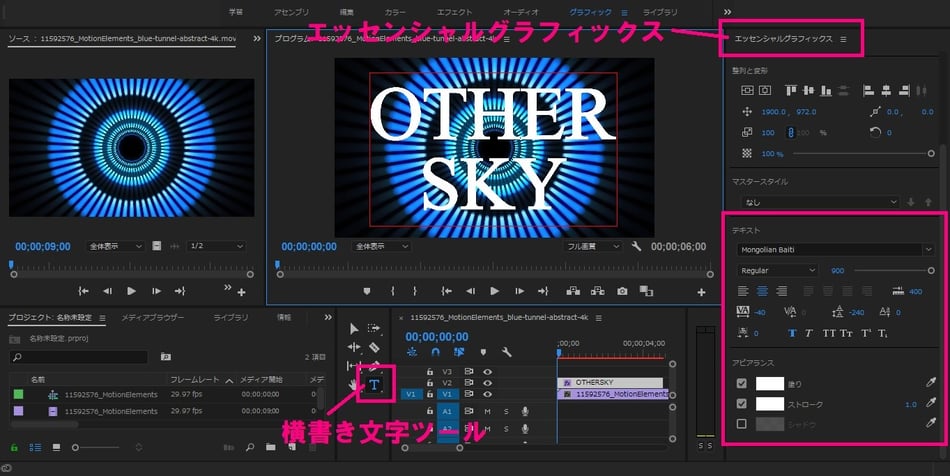Enable the シャドウ (shadow) checkbox

741,424
